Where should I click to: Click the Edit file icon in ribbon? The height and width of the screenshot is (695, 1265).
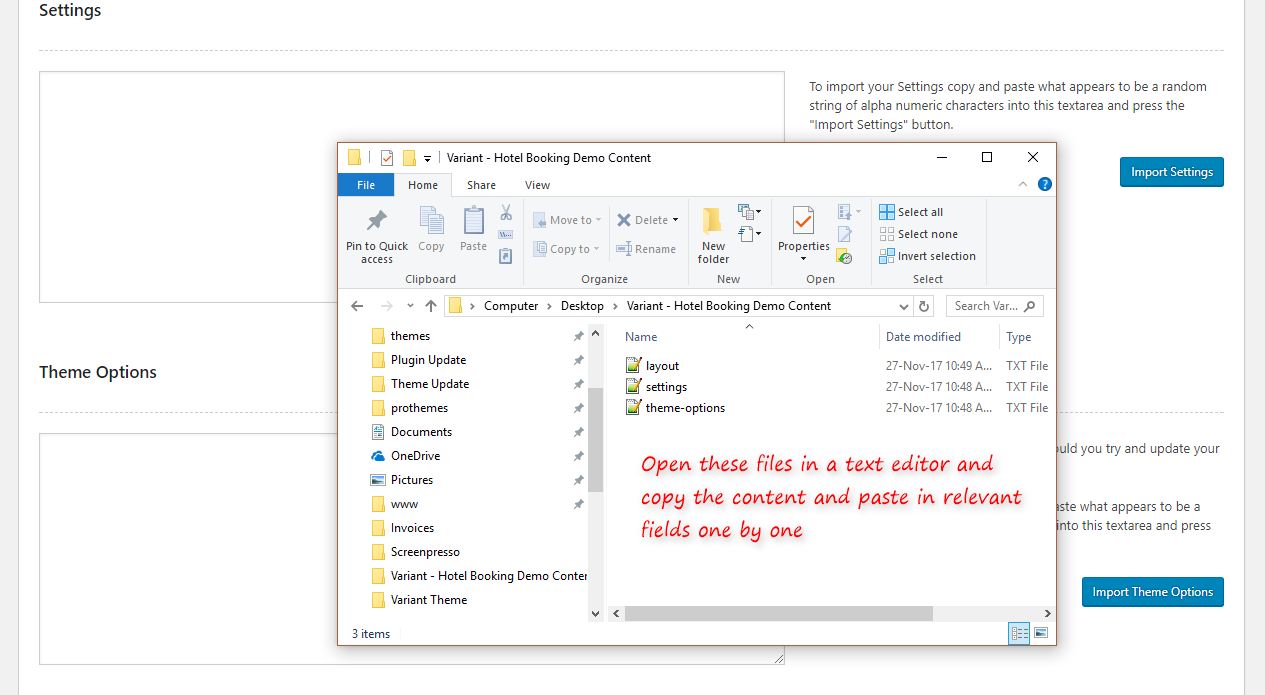845,234
